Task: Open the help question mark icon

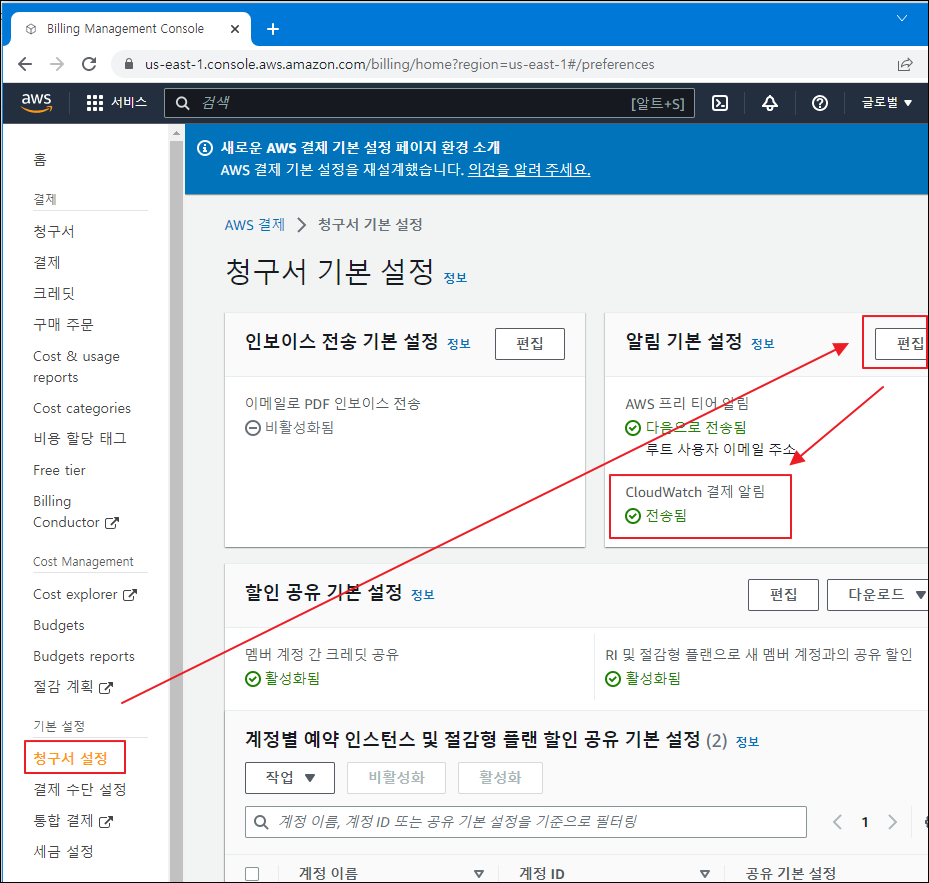Action: (x=819, y=103)
